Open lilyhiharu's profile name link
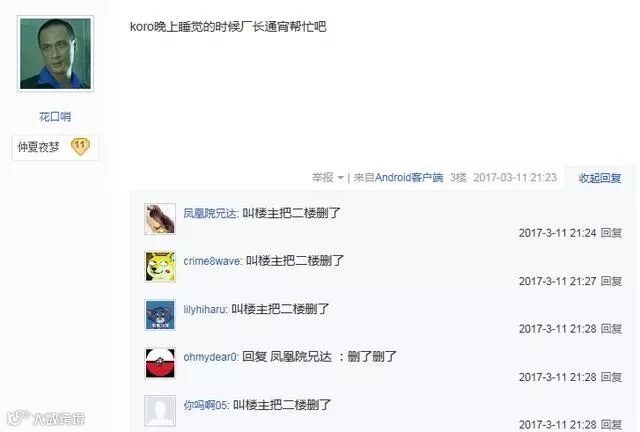The image size is (640, 432). 204,309
